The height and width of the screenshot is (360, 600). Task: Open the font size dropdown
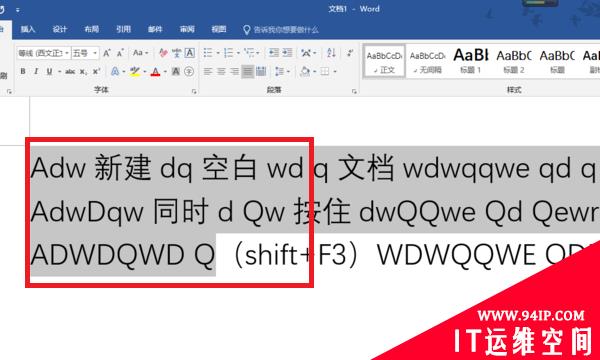[95, 53]
